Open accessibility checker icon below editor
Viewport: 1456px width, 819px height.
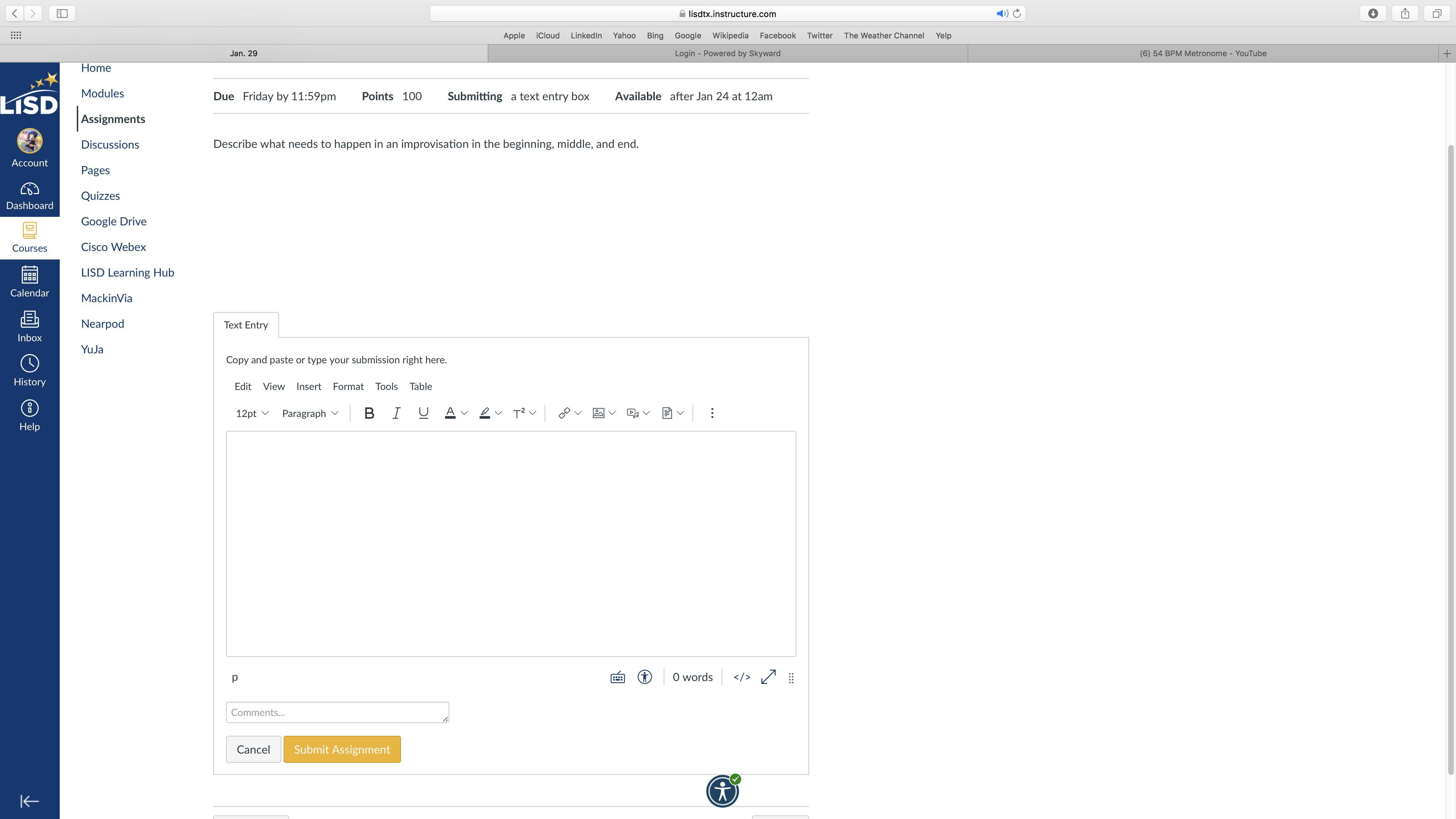click(x=644, y=677)
